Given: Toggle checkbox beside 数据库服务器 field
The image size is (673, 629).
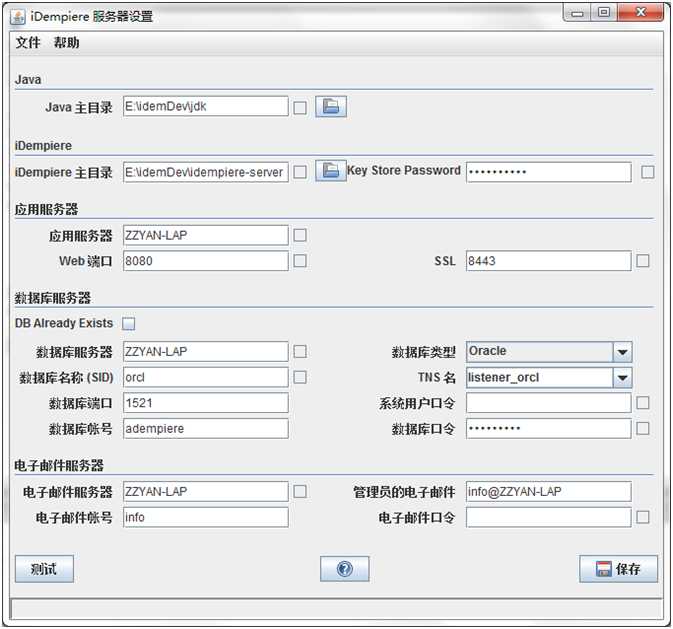Looking at the screenshot, I should 300,352.
